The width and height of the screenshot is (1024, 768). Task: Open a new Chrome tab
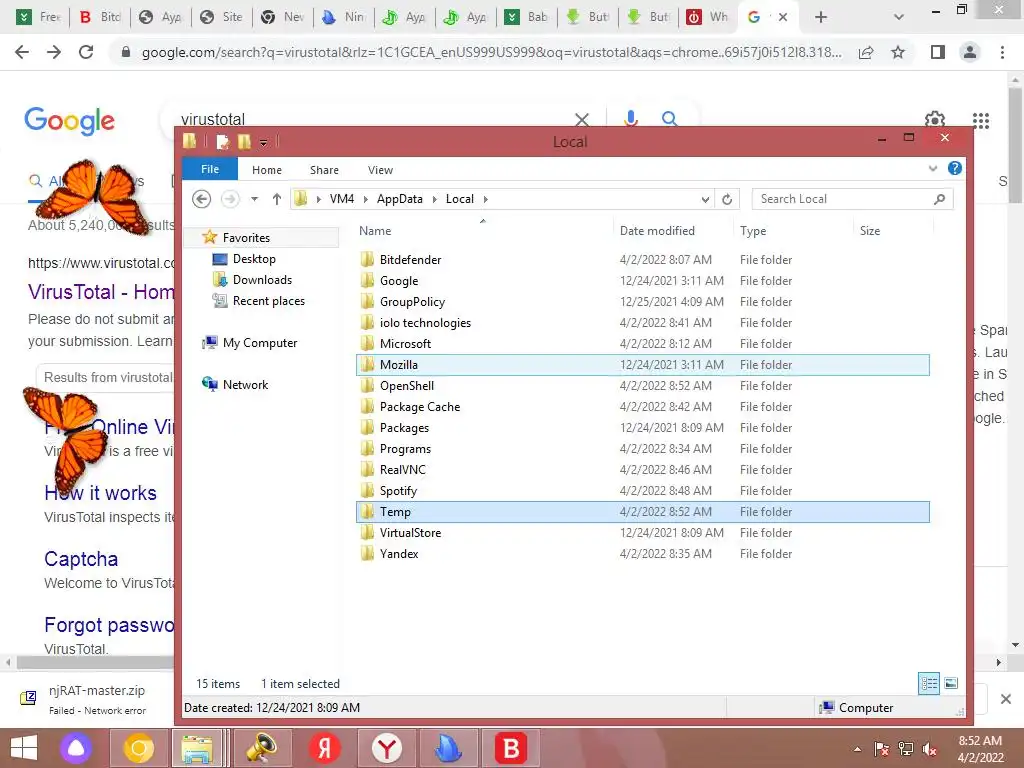(x=821, y=17)
